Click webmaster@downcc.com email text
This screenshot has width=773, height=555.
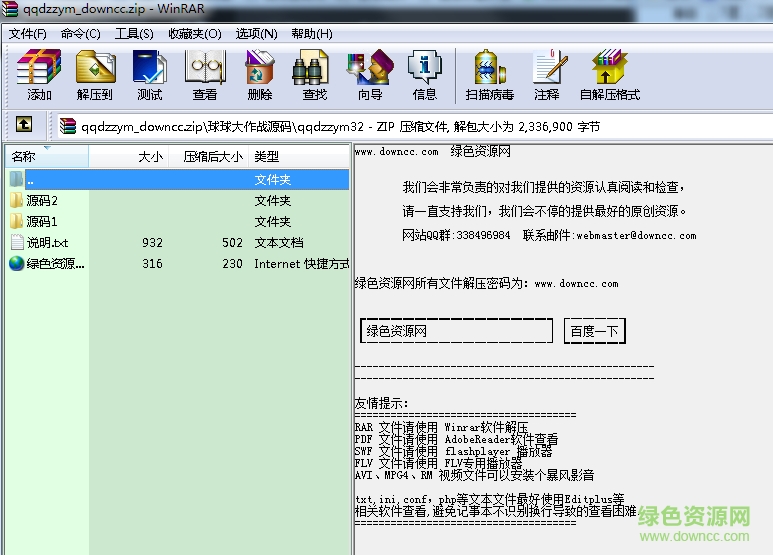pyautogui.click(x=636, y=236)
